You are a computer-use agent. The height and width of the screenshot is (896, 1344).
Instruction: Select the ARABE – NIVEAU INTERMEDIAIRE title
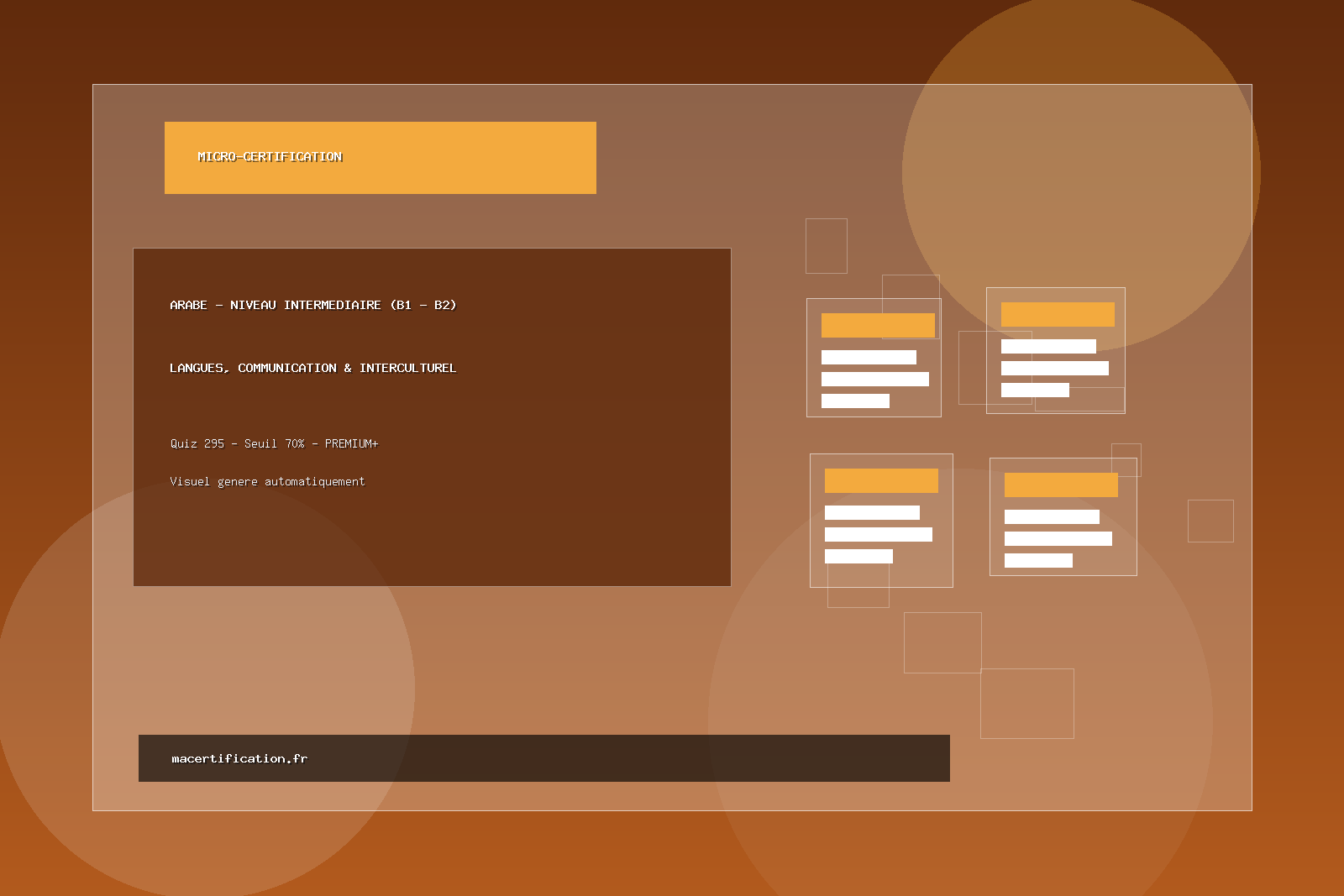point(312,305)
